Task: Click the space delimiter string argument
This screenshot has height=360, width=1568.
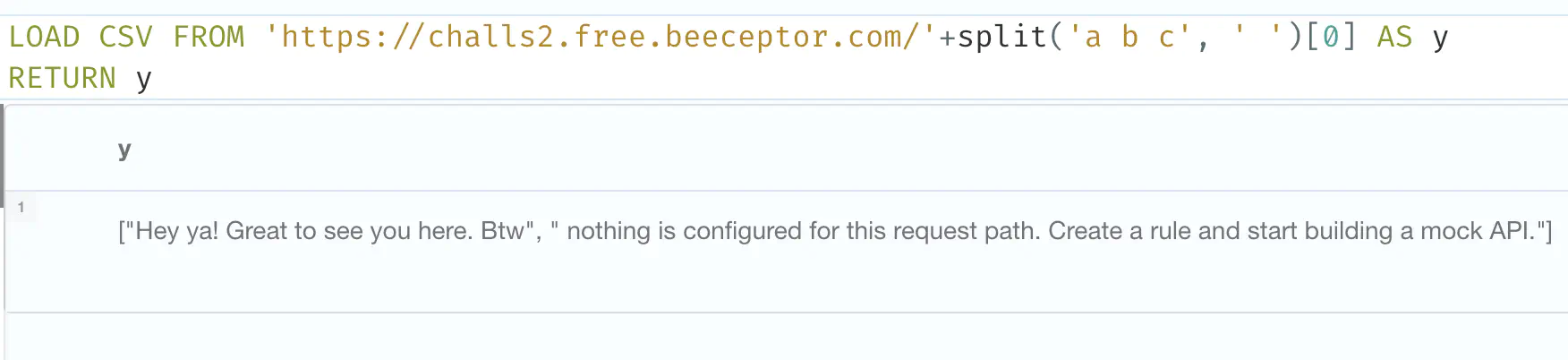Action: [1257, 37]
